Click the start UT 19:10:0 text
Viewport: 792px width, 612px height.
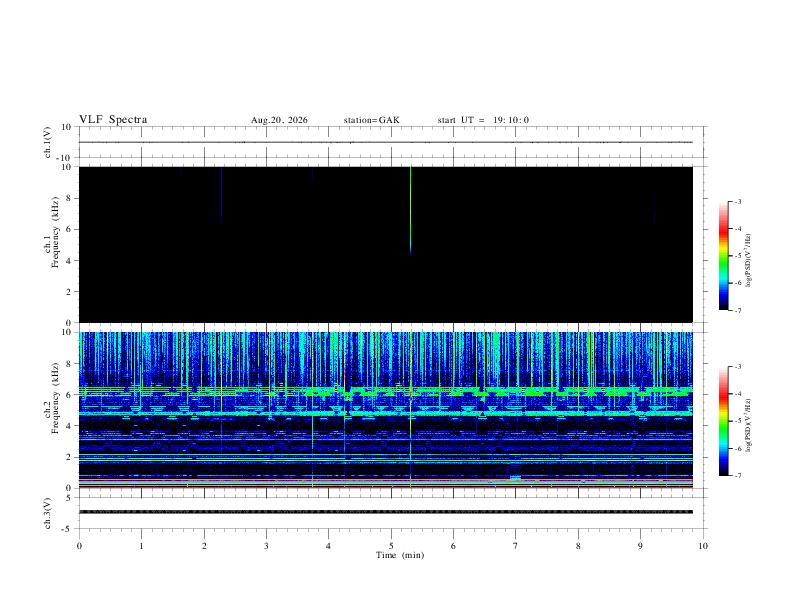(483, 120)
